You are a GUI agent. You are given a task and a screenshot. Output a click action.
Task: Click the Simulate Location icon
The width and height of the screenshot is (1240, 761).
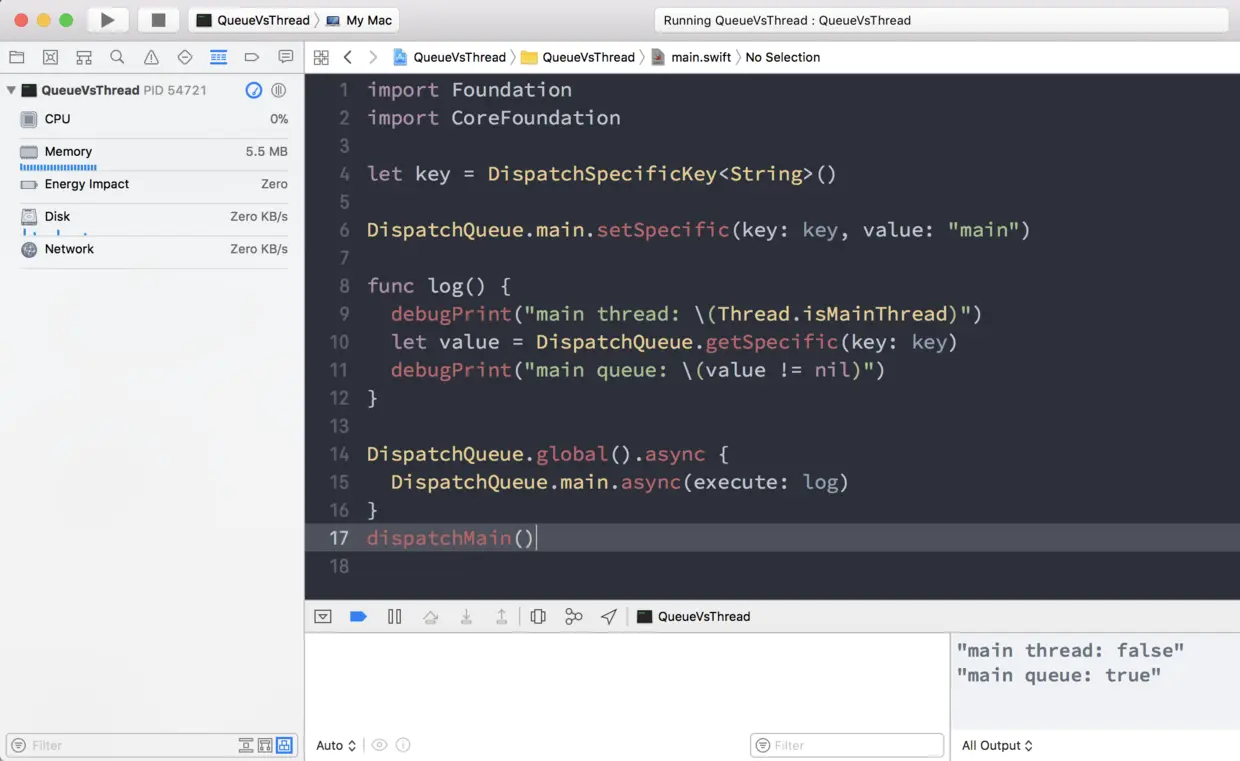pyautogui.click(x=609, y=616)
